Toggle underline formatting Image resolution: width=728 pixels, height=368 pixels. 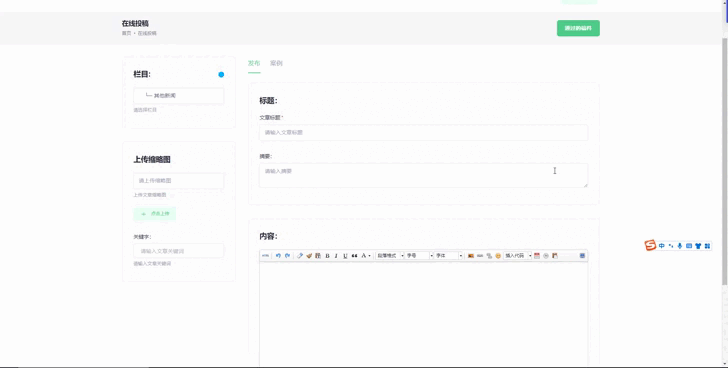345,256
